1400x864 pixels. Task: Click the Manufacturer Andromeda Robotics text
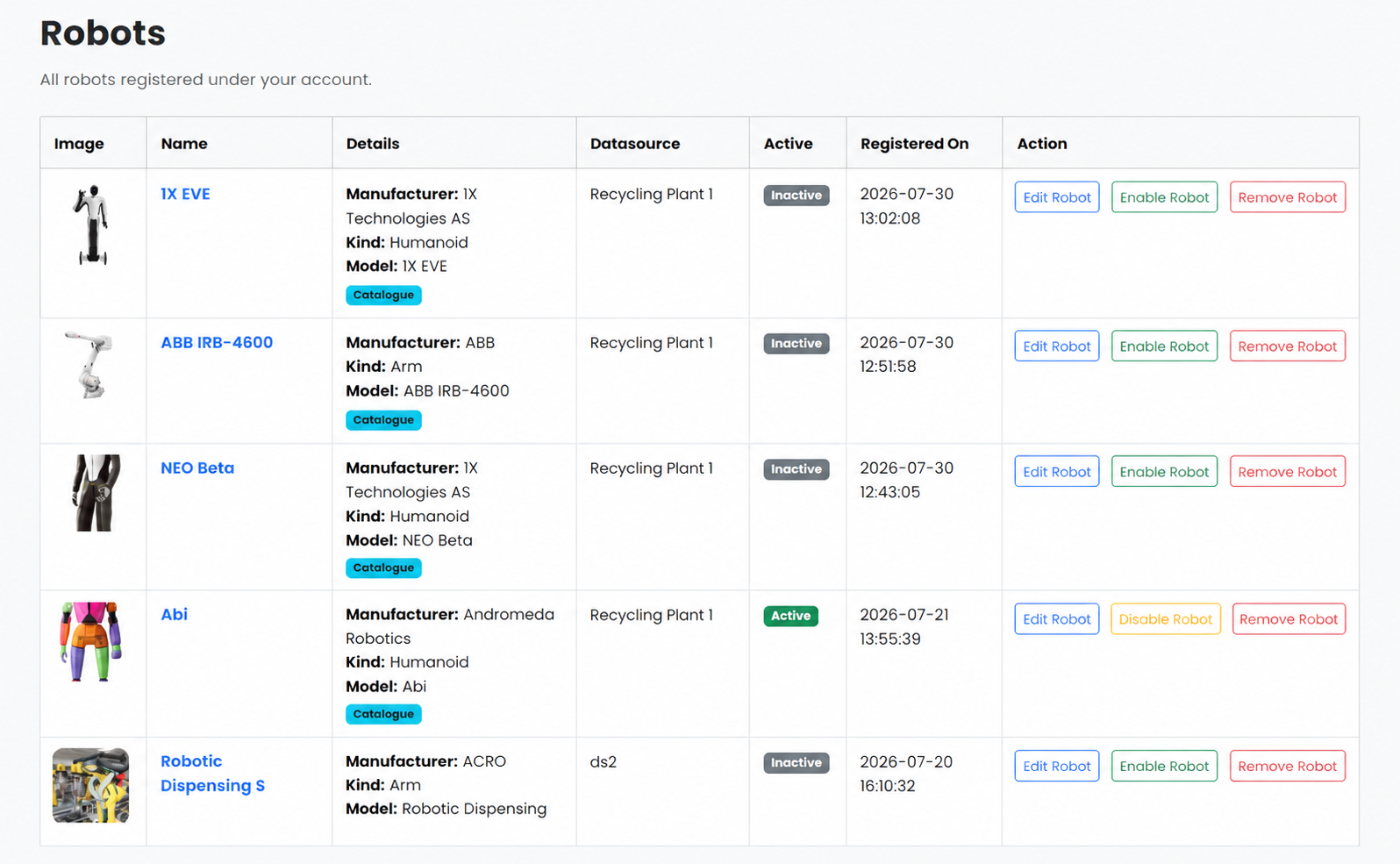450,626
